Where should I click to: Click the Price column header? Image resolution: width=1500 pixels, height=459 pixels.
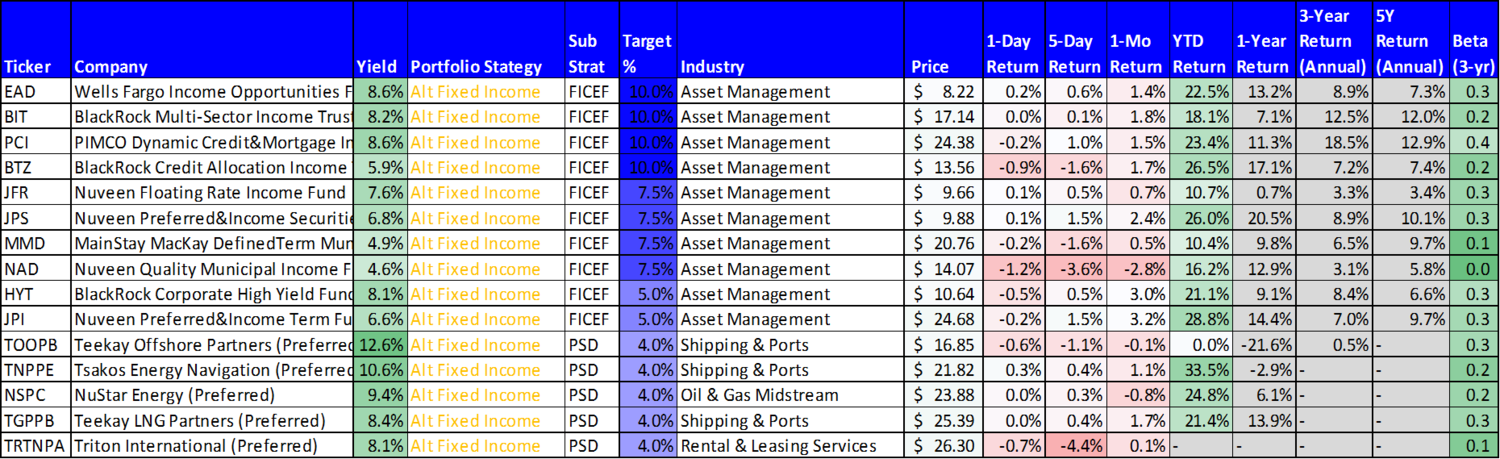coord(943,41)
